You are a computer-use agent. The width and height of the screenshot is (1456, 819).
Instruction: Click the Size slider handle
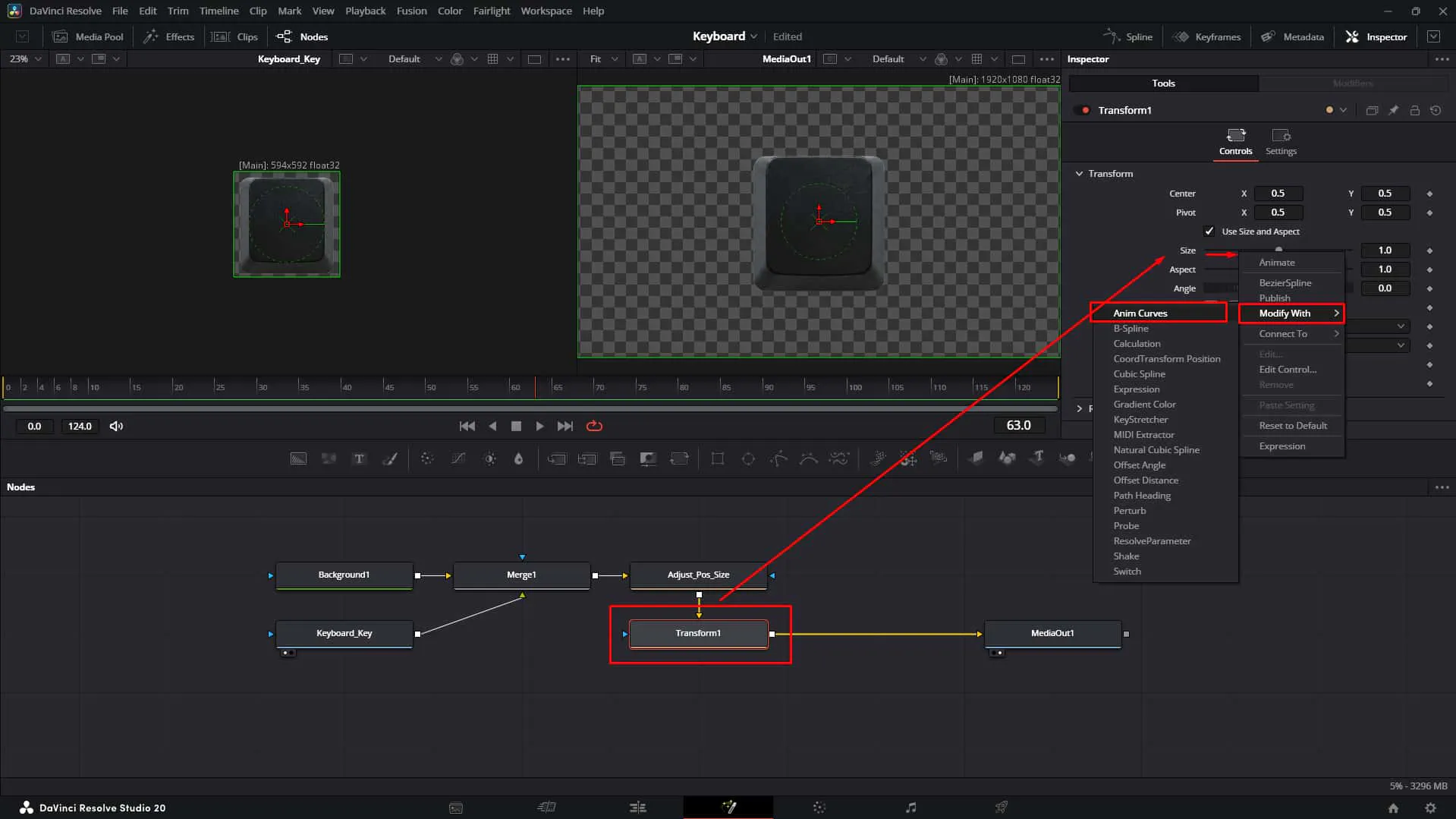click(1278, 250)
